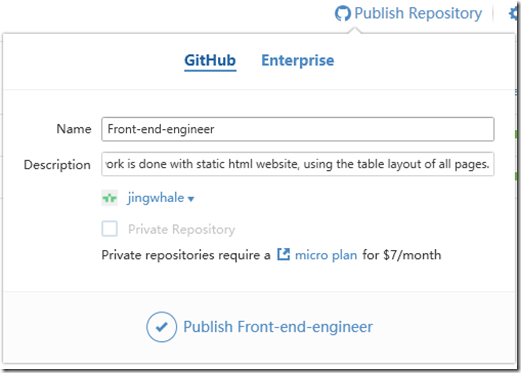The image size is (521, 373).
Task: Open the micro plan link
Action: (x=326, y=255)
